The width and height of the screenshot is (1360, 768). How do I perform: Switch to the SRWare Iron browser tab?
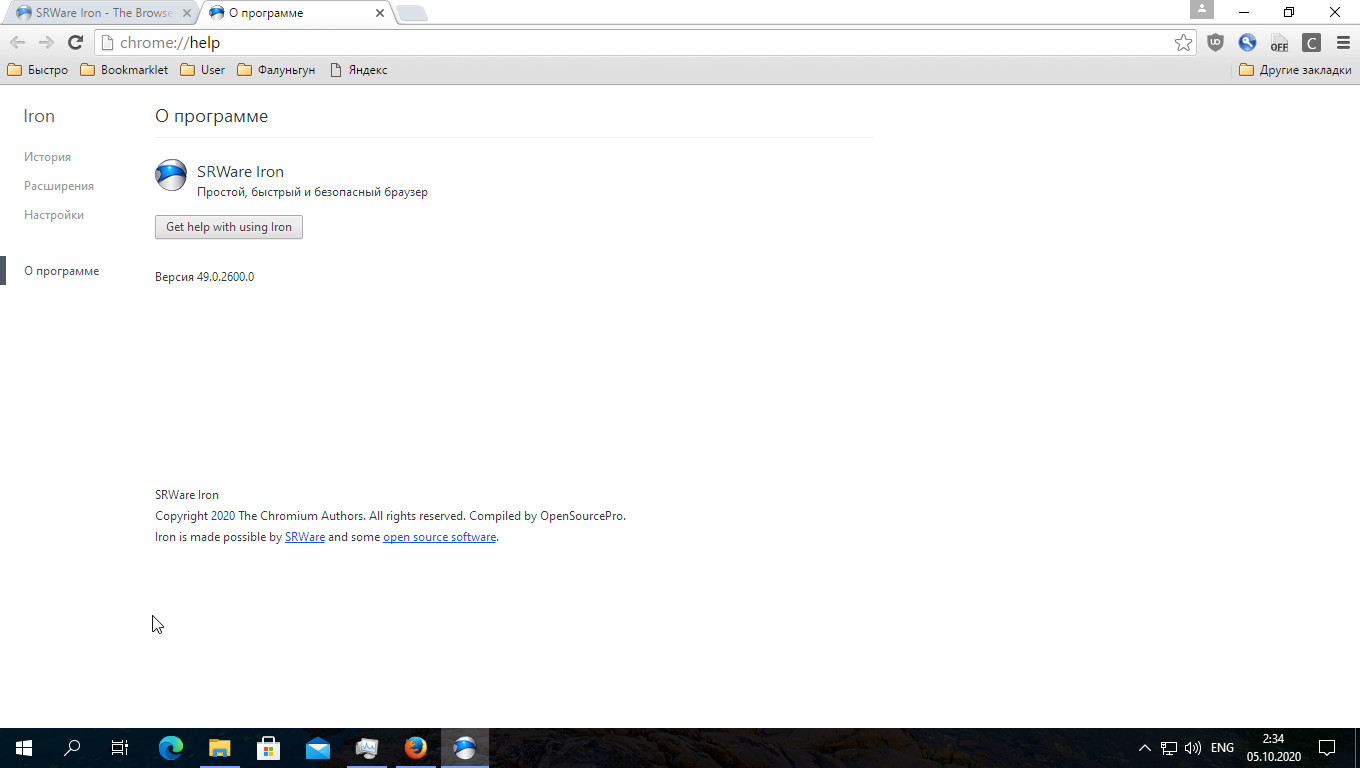click(98, 13)
